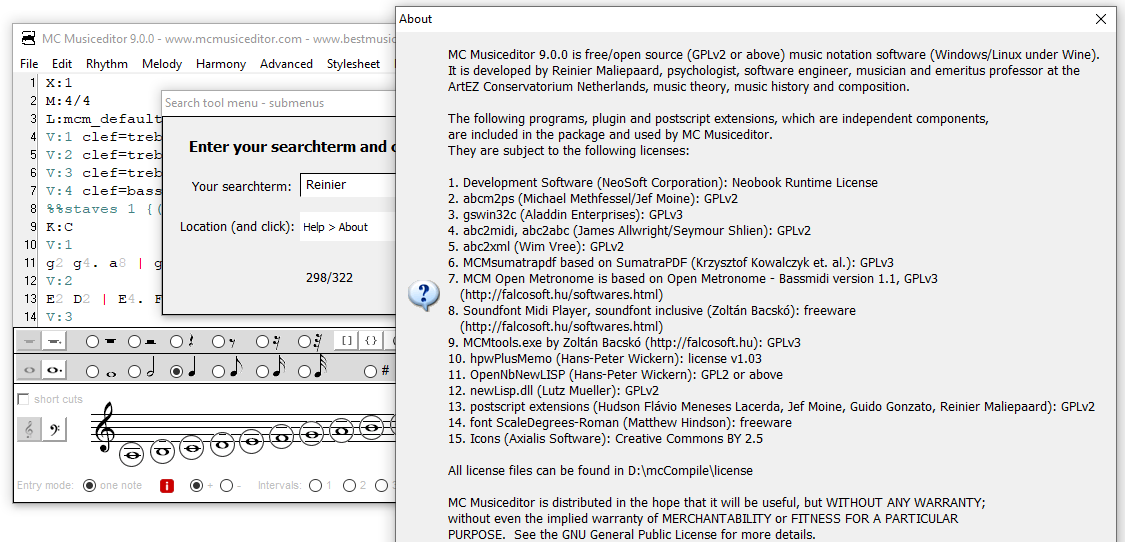Select the whole note duration radio button
The width and height of the screenshot is (1125, 542).
tap(93, 371)
